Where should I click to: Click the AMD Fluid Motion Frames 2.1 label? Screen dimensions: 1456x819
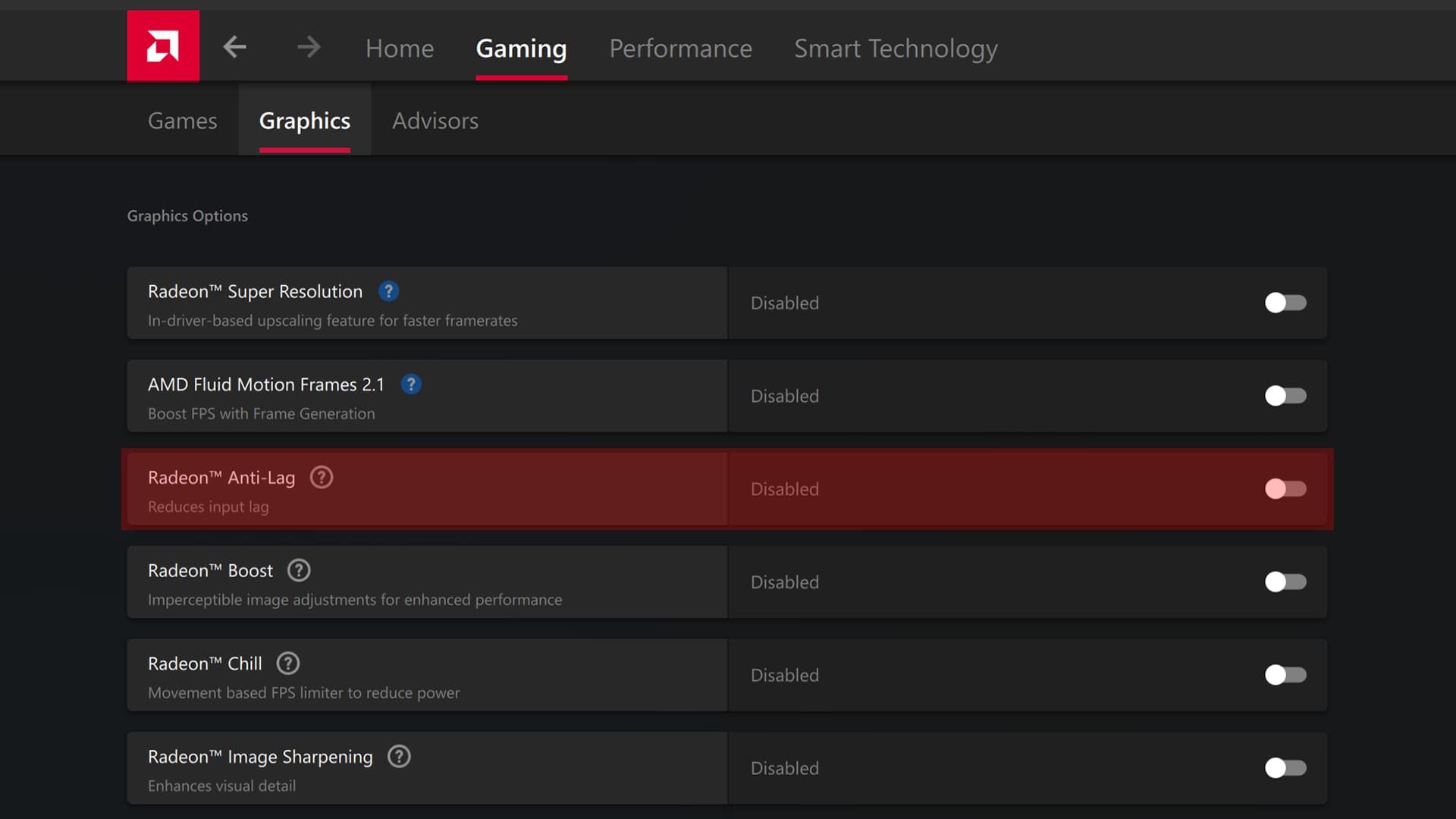pyautogui.click(x=266, y=384)
